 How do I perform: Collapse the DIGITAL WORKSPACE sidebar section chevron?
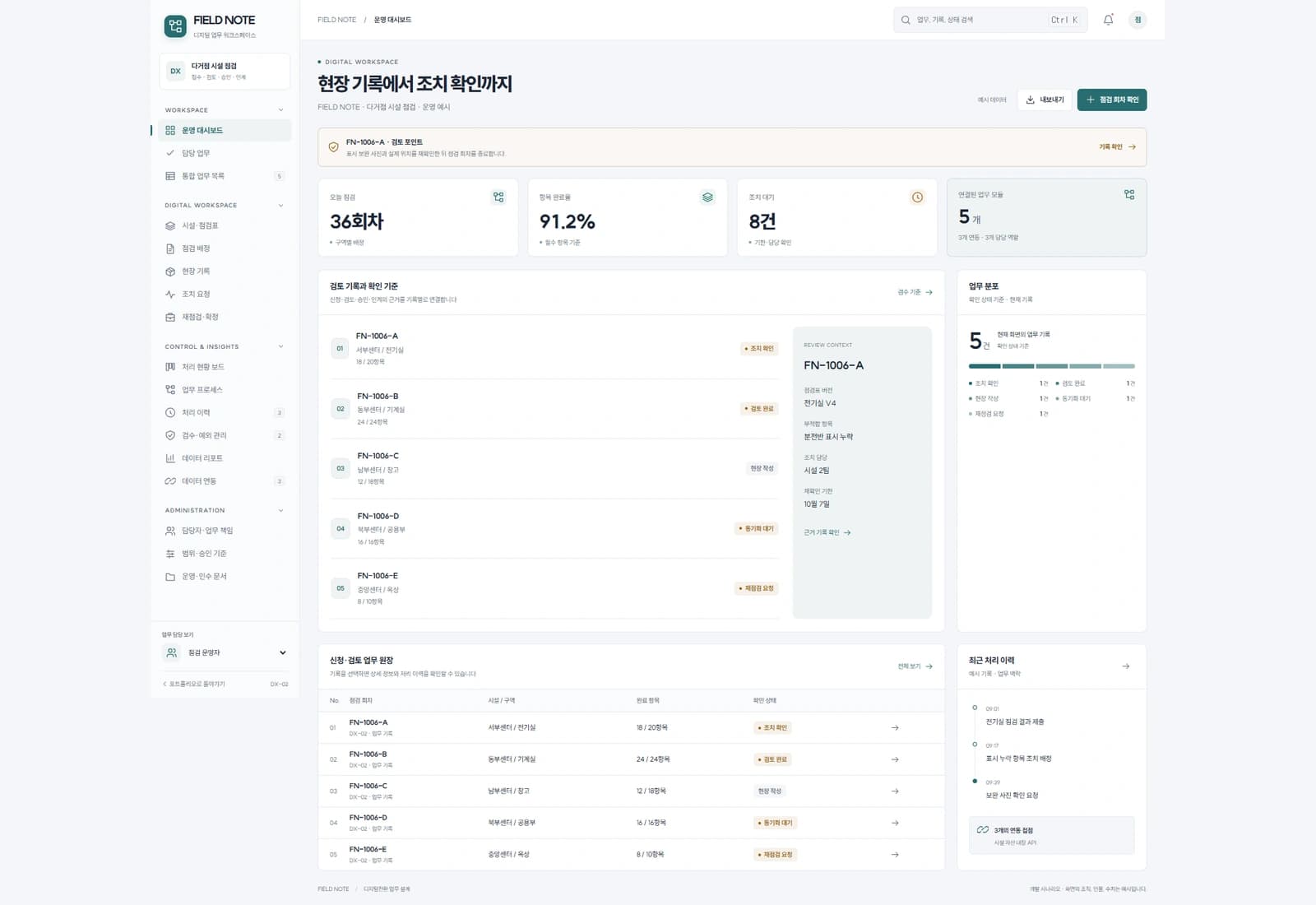click(x=280, y=206)
